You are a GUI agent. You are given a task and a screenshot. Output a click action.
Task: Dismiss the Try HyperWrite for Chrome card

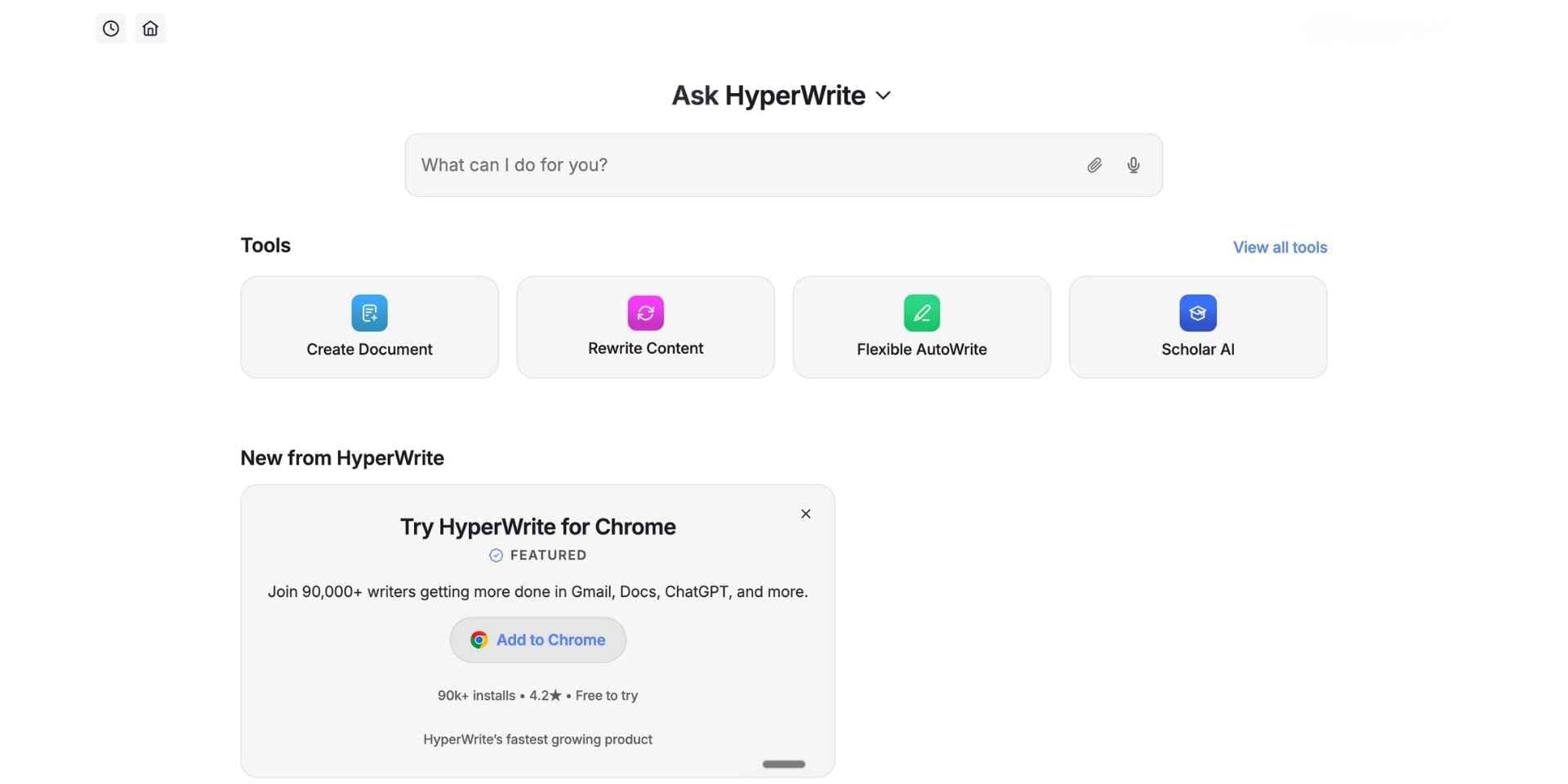tap(805, 514)
